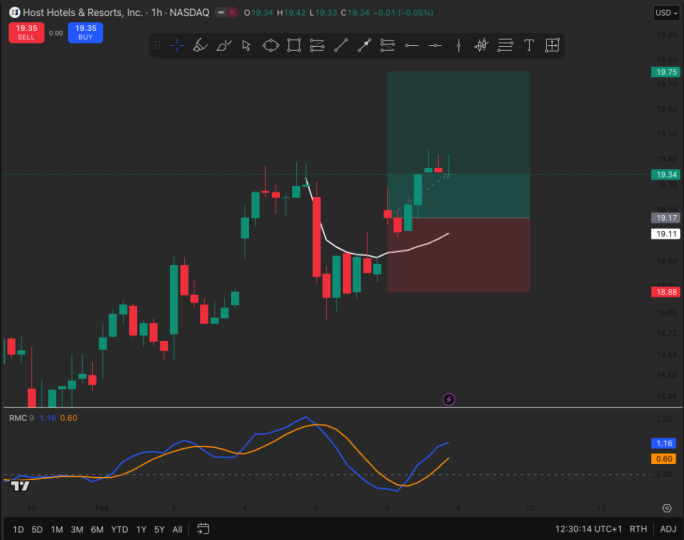Select the ellipse shape tool
The height and width of the screenshot is (540, 684).
pyautogui.click(x=270, y=45)
